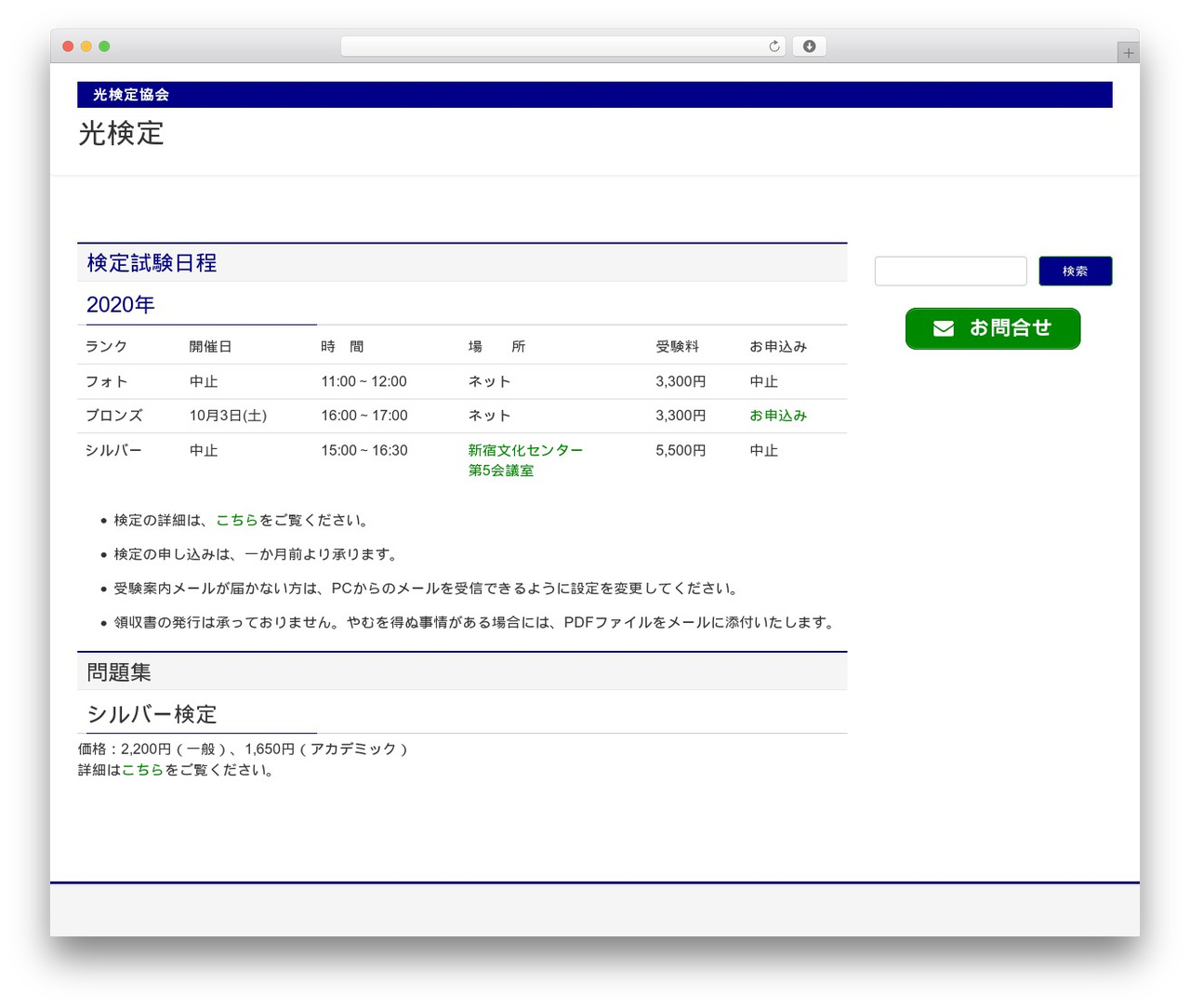This screenshot has height=1008, width=1190.
Task: Click the green window maximize button
Action: tap(104, 46)
